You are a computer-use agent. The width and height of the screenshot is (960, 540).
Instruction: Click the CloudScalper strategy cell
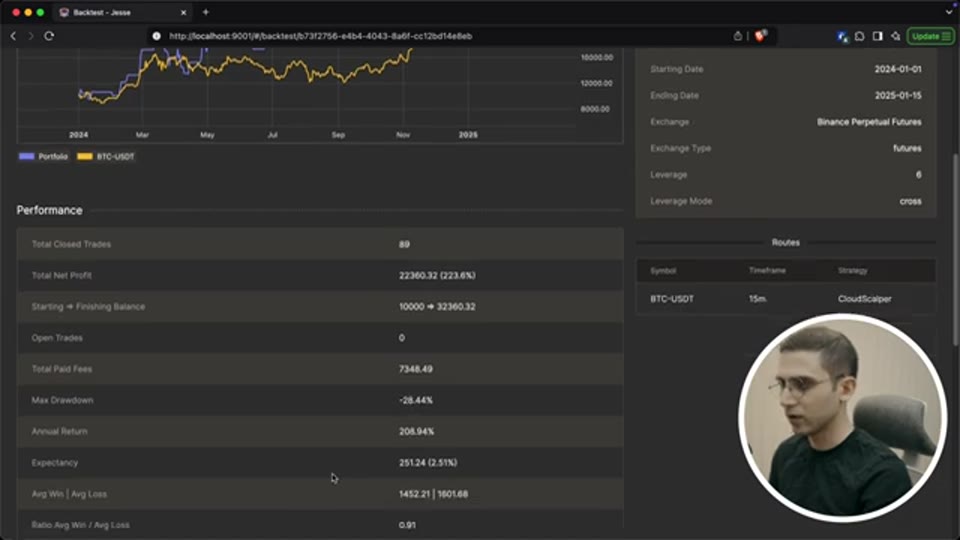click(x=864, y=299)
